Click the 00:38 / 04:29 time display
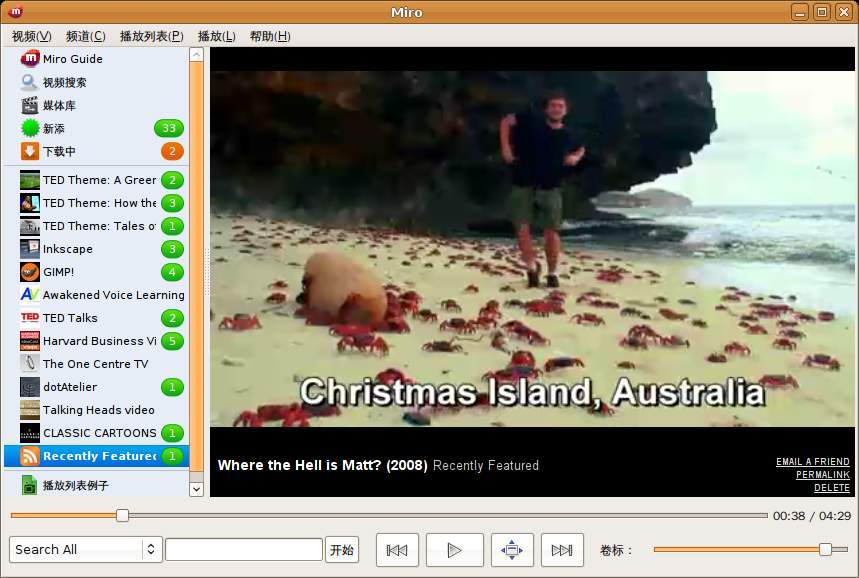 (812, 516)
